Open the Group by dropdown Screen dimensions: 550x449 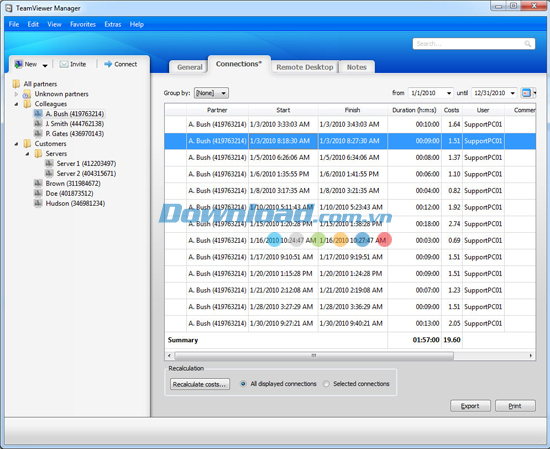point(211,93)
